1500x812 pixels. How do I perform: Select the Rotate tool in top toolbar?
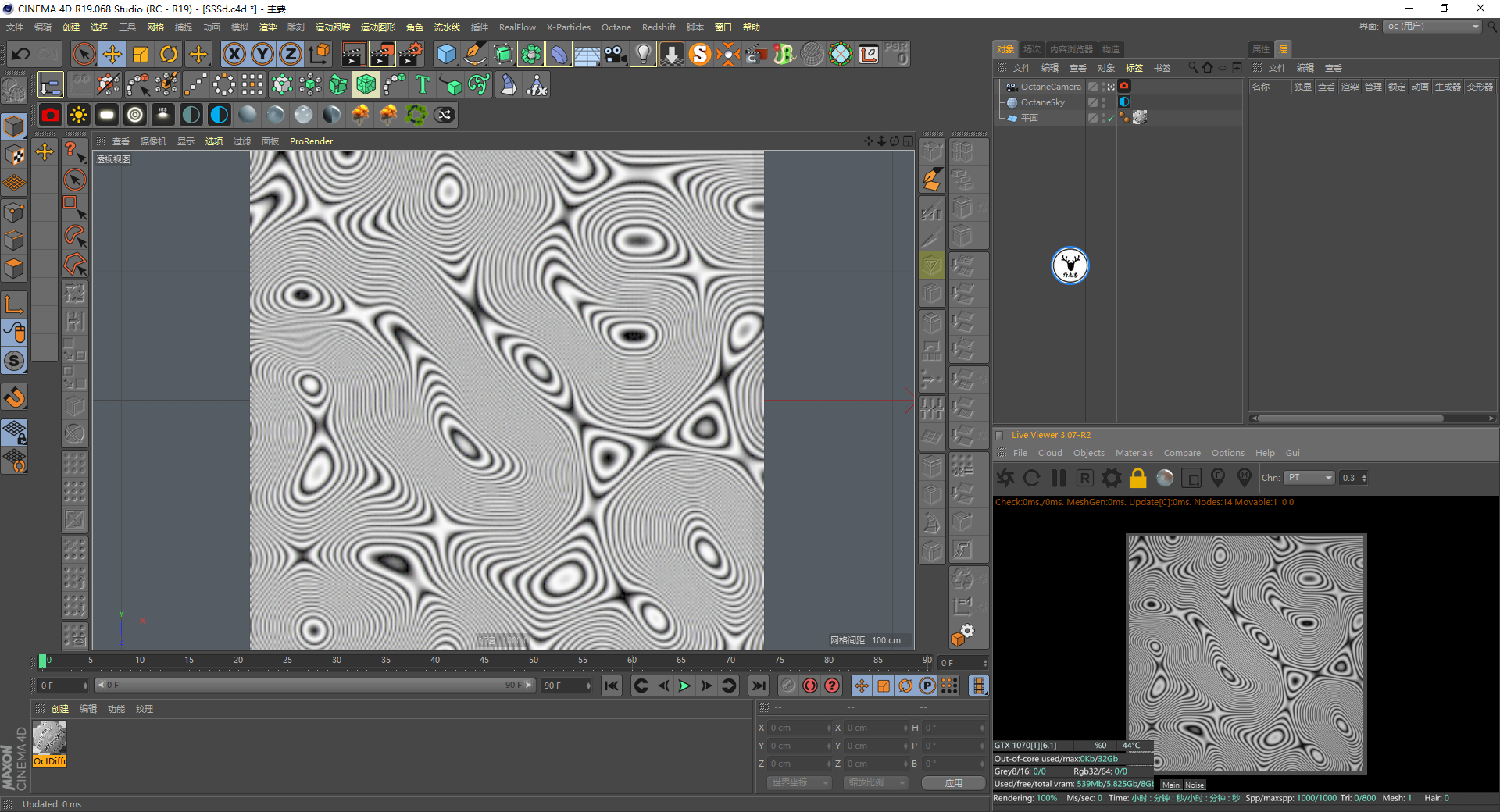169,54
